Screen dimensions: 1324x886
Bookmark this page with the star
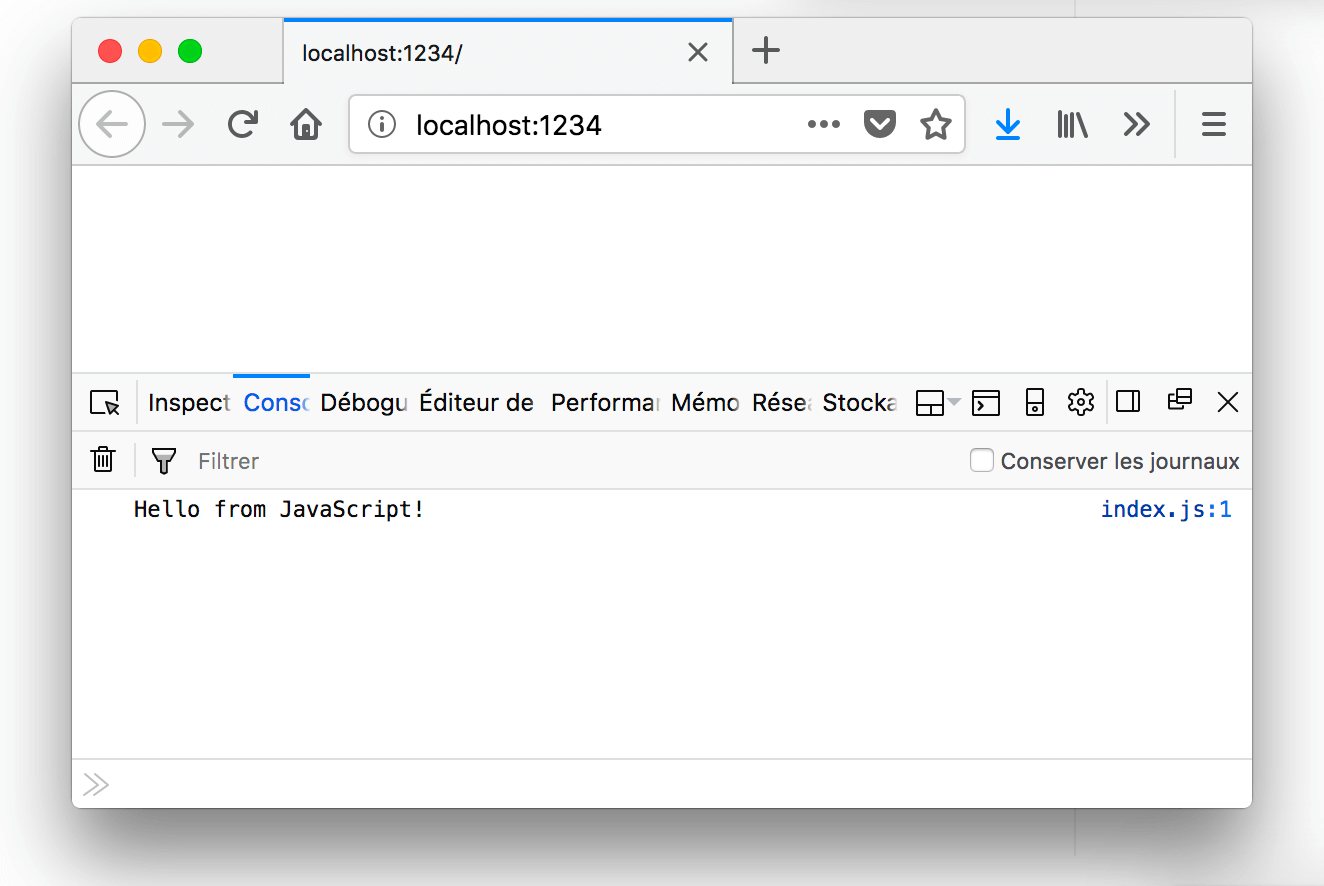[935, 124]
